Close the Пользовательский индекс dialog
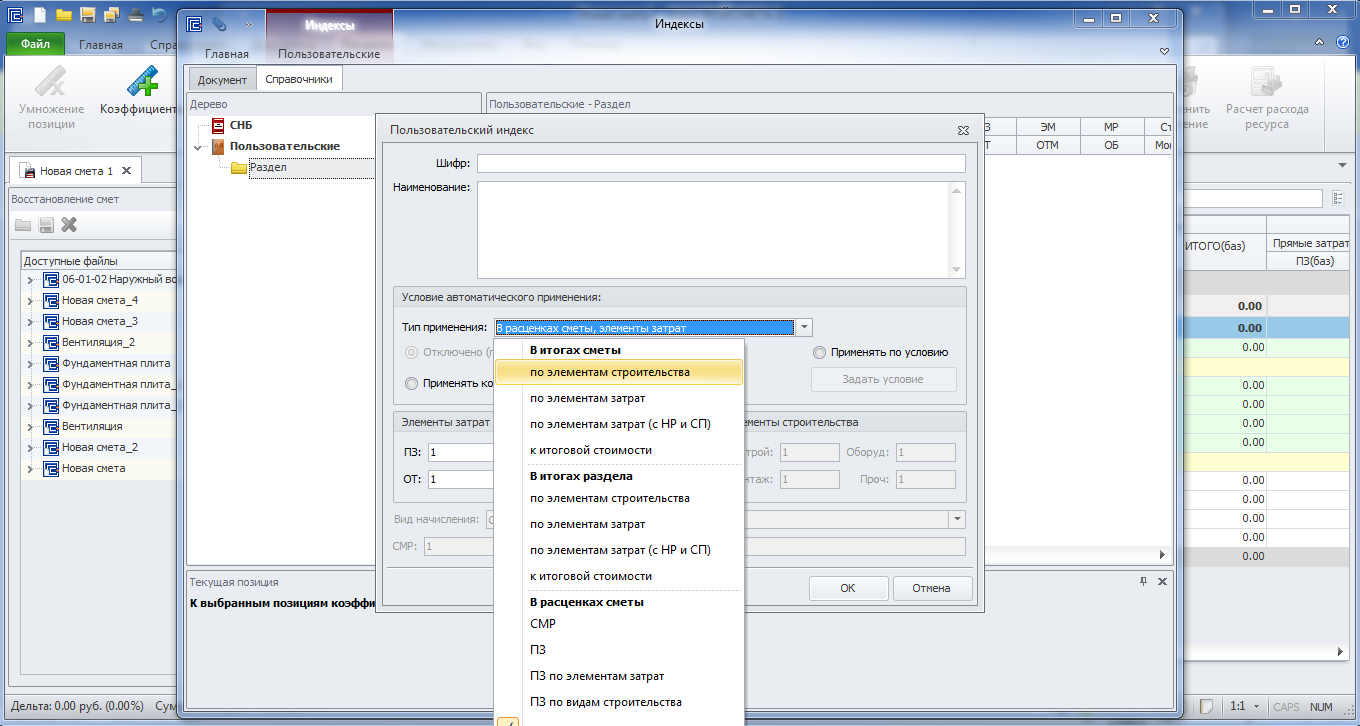 [962, 130]
